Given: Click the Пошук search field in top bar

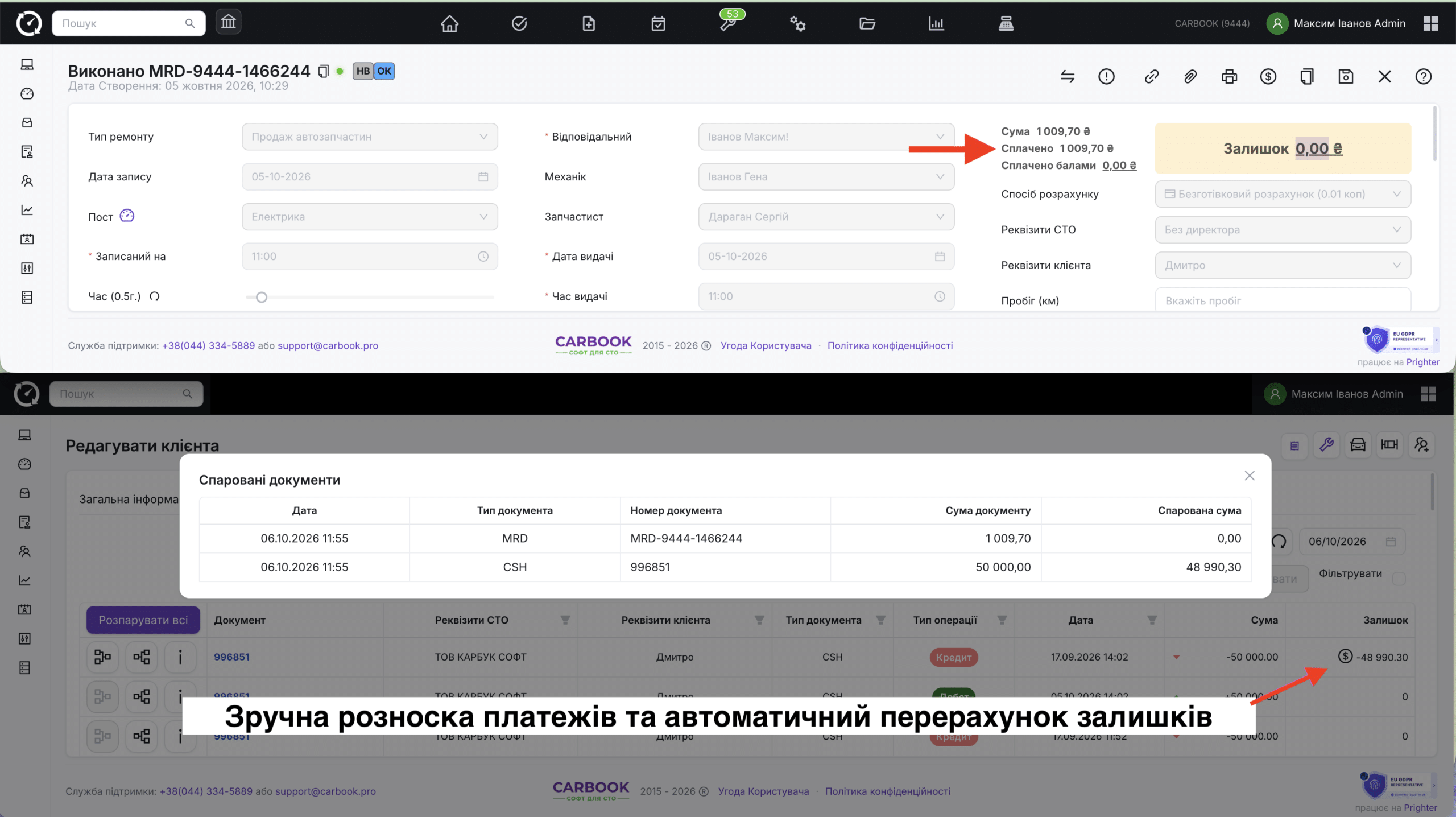Looking at the screenshot, I should (129, 23).
